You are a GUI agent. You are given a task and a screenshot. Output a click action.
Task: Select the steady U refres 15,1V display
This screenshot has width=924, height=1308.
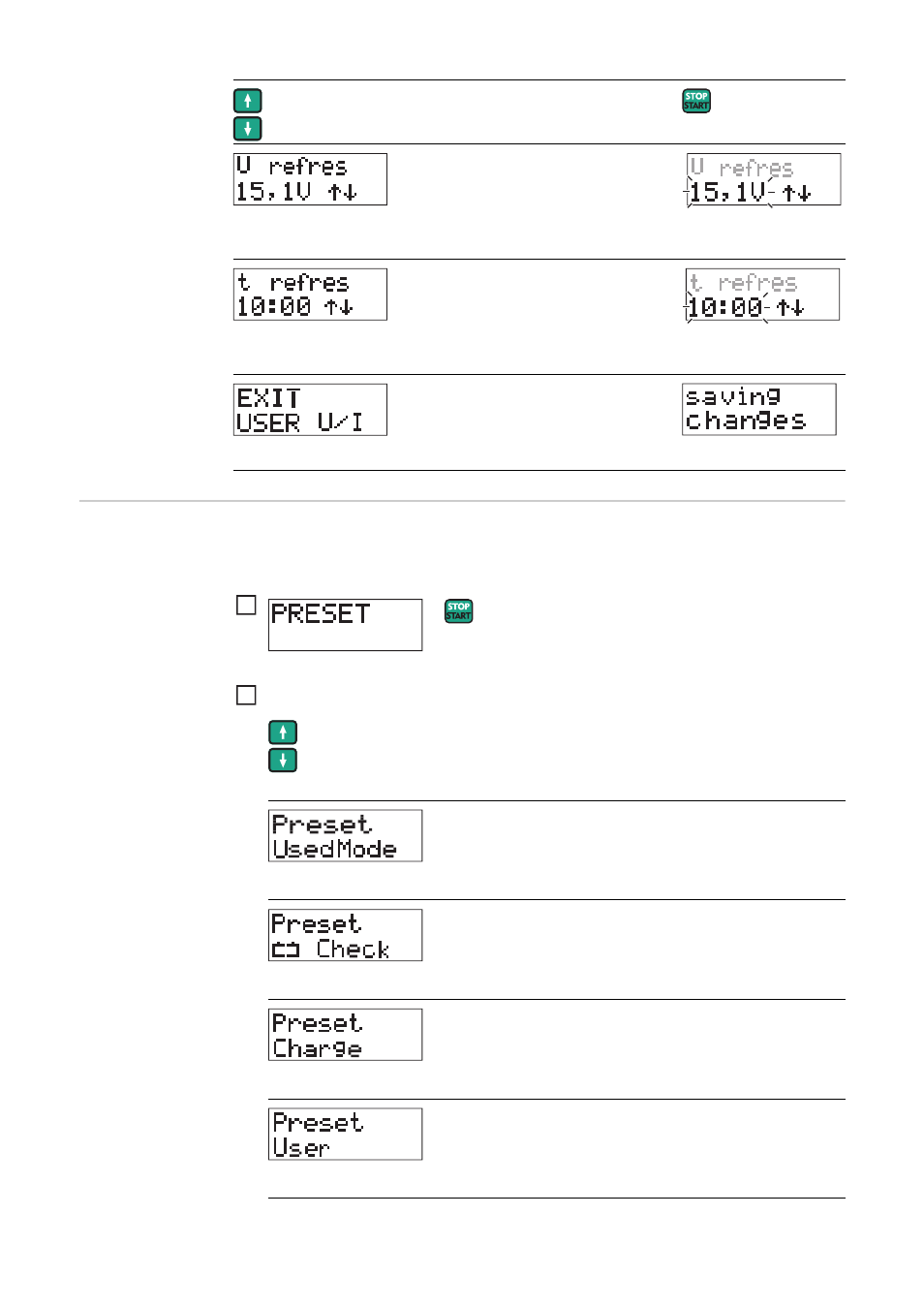coord(310,179)
